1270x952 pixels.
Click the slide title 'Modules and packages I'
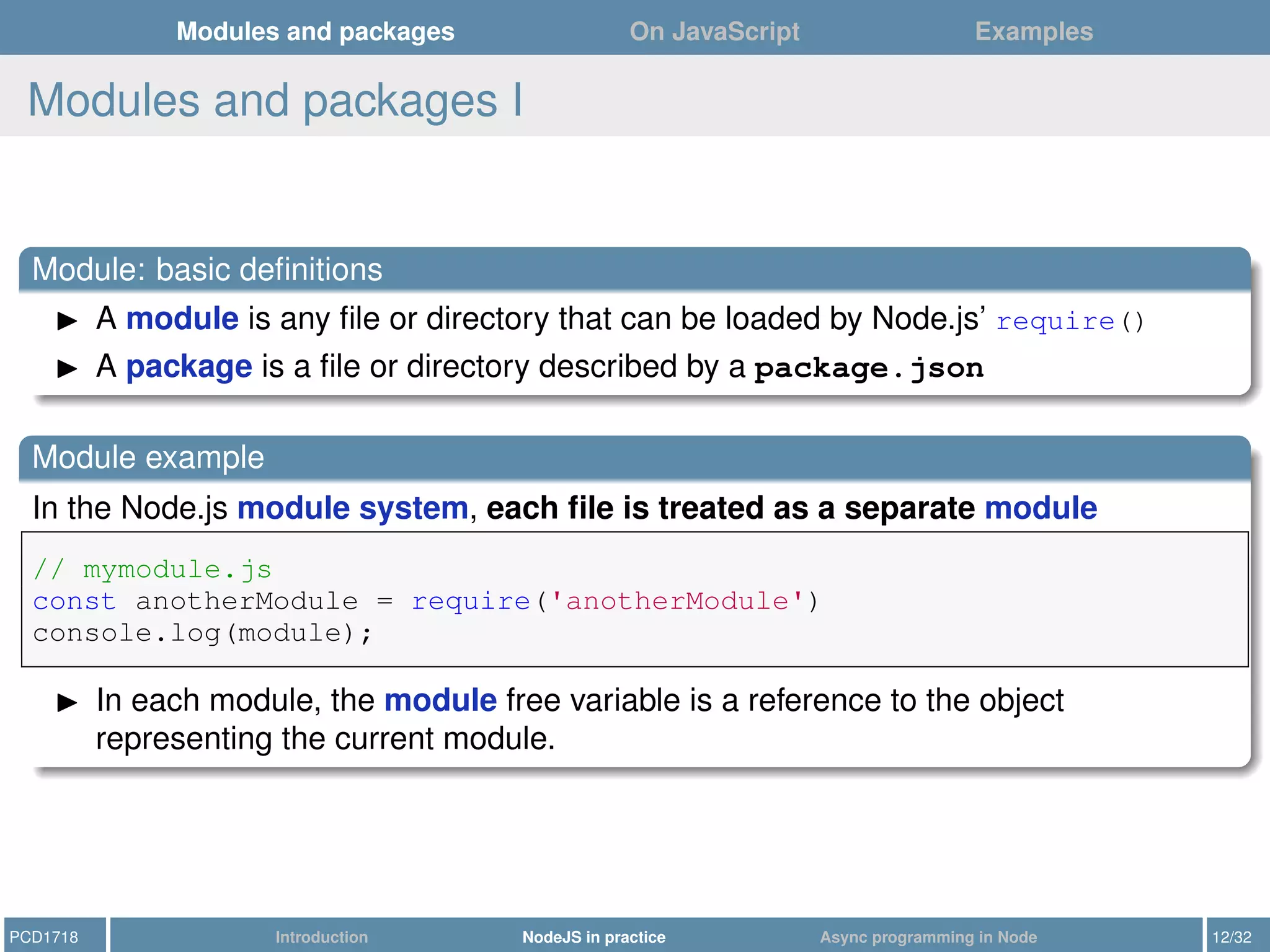(x=276, y=100)
